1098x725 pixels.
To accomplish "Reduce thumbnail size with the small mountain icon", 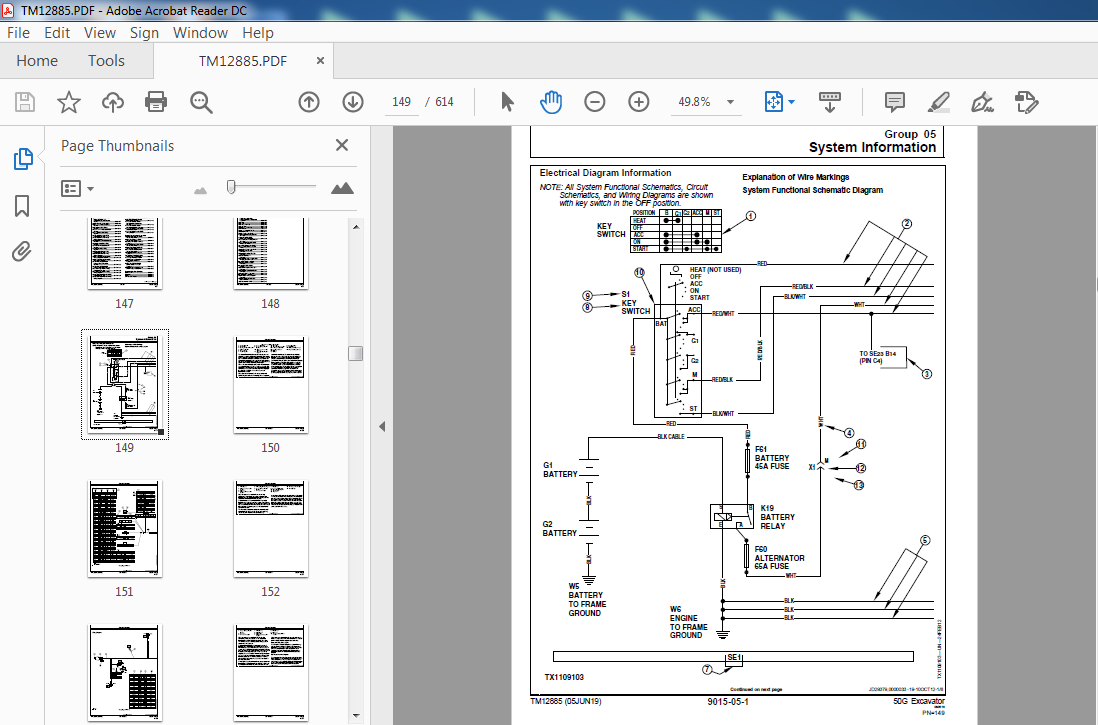I will point(201,190).
